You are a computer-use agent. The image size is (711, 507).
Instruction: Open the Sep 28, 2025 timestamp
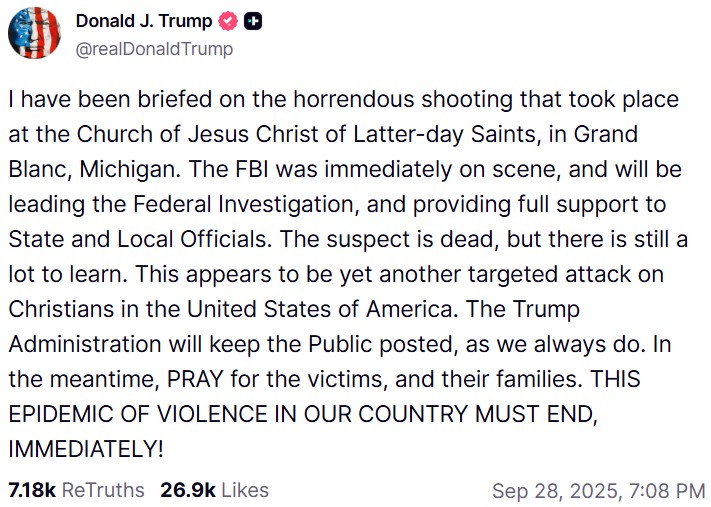pyautogui.click(x=556, y=491)
